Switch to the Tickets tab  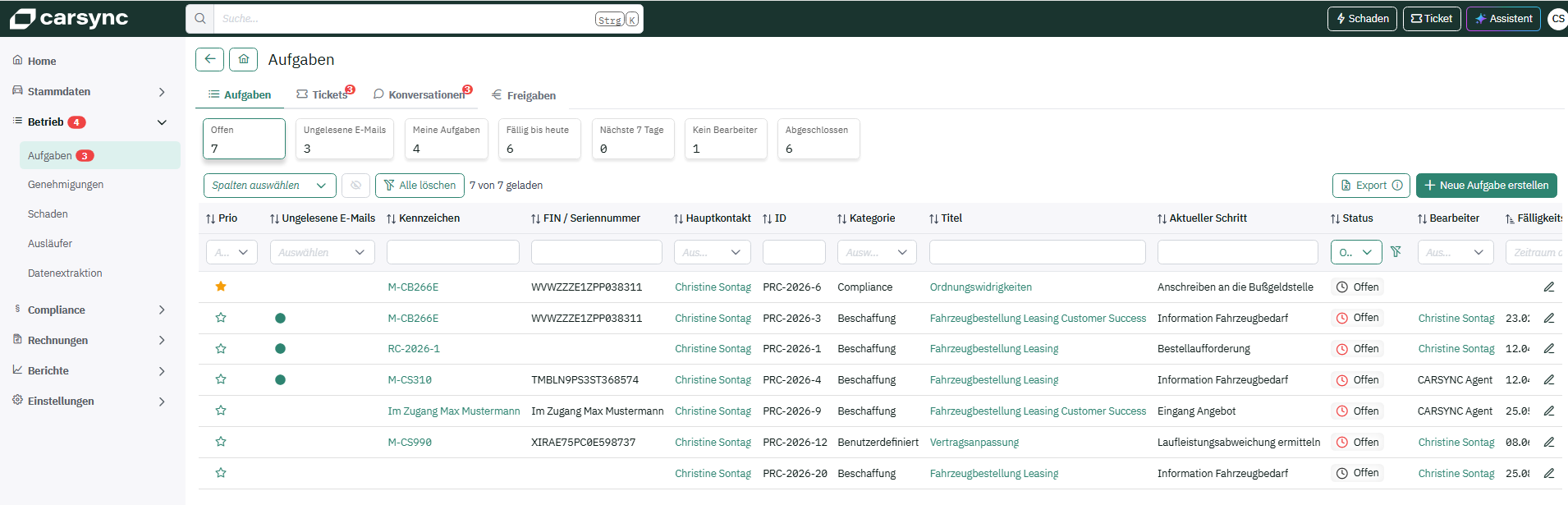point(323,94)
